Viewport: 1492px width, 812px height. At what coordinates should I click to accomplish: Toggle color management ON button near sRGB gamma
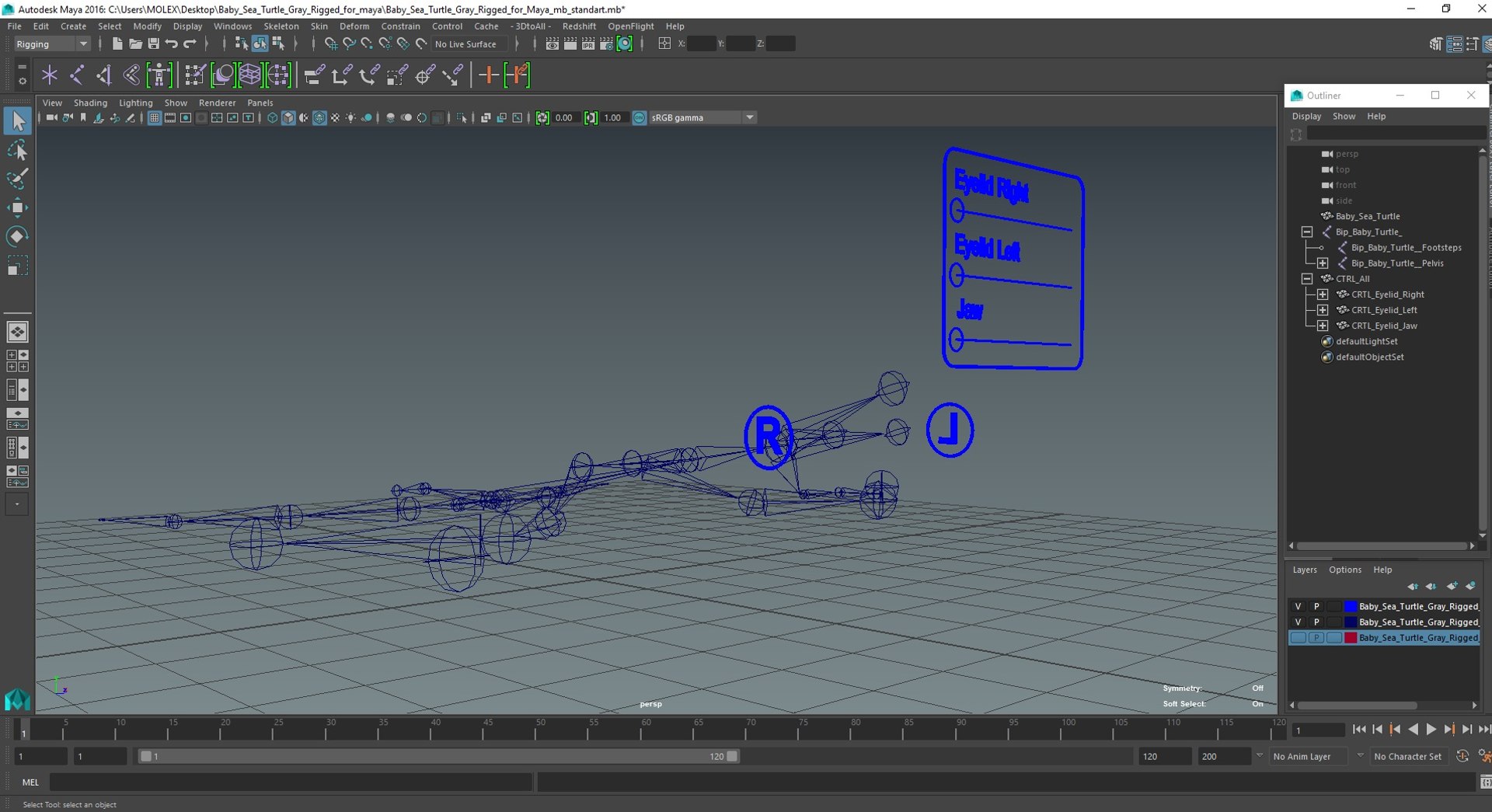tap(639, 118)
